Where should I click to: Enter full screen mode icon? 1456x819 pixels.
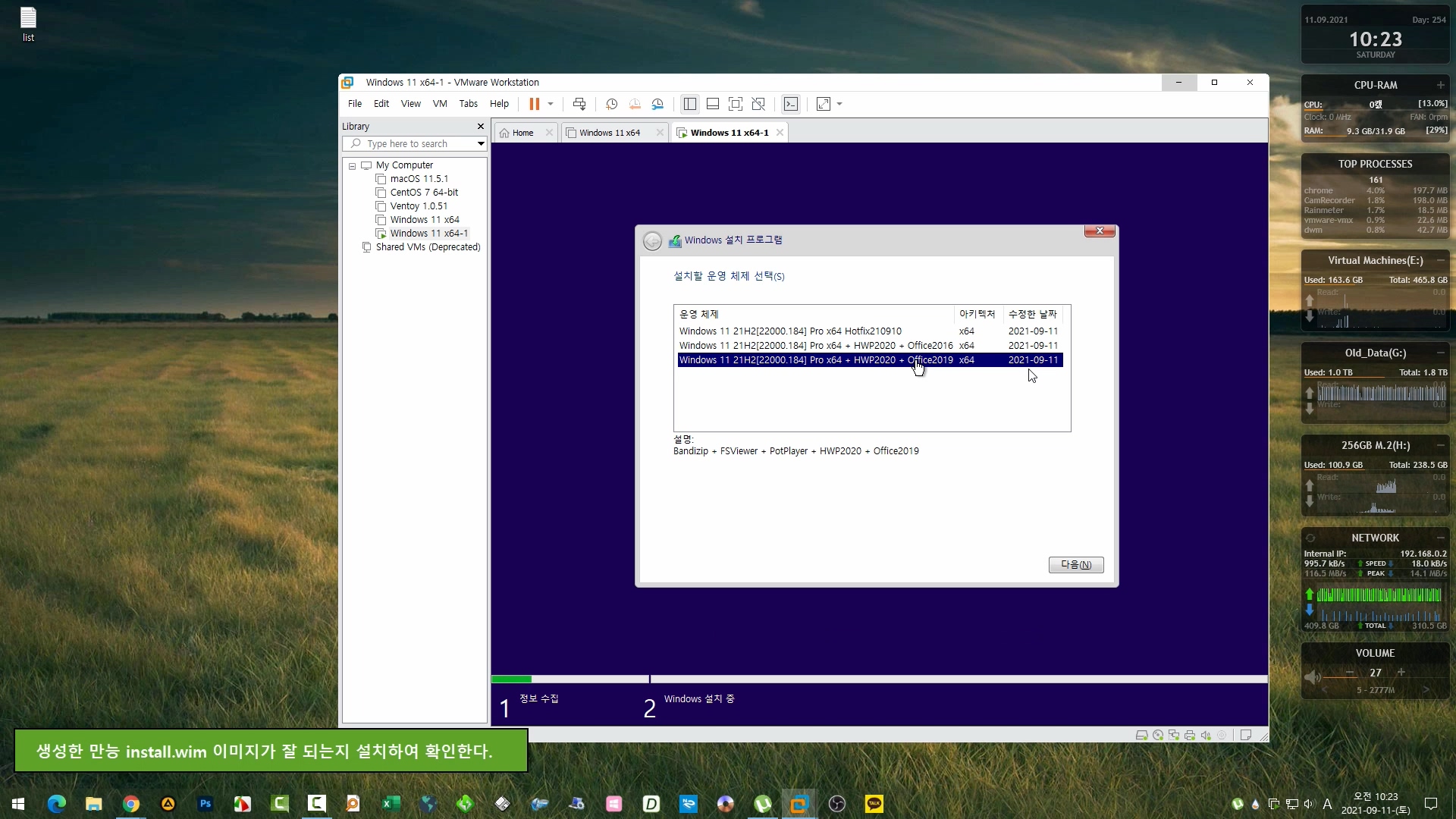point(735,104)
